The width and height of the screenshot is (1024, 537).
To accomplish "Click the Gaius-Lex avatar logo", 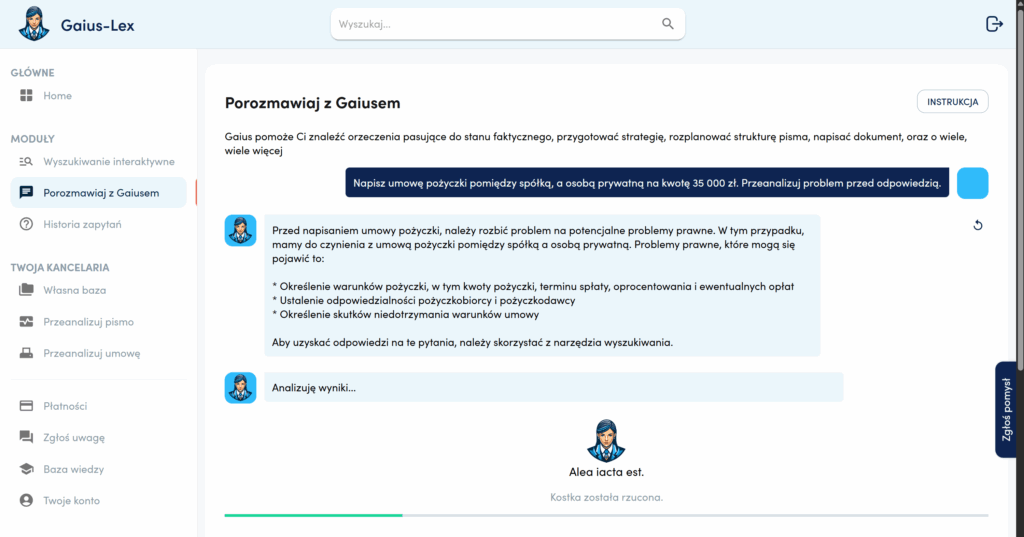I will pos(34,24).
